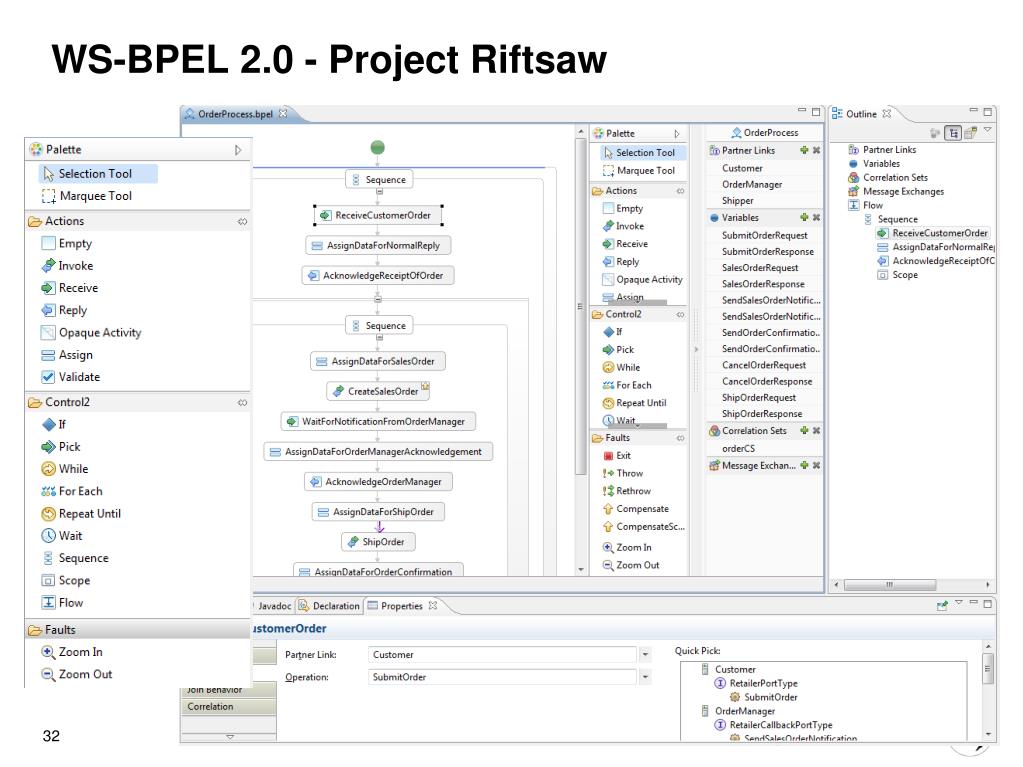This screenshot has height=767, width=1023.
Task: Select Opaque Activity in the enlarged Palette
Action: pos(91,332)
